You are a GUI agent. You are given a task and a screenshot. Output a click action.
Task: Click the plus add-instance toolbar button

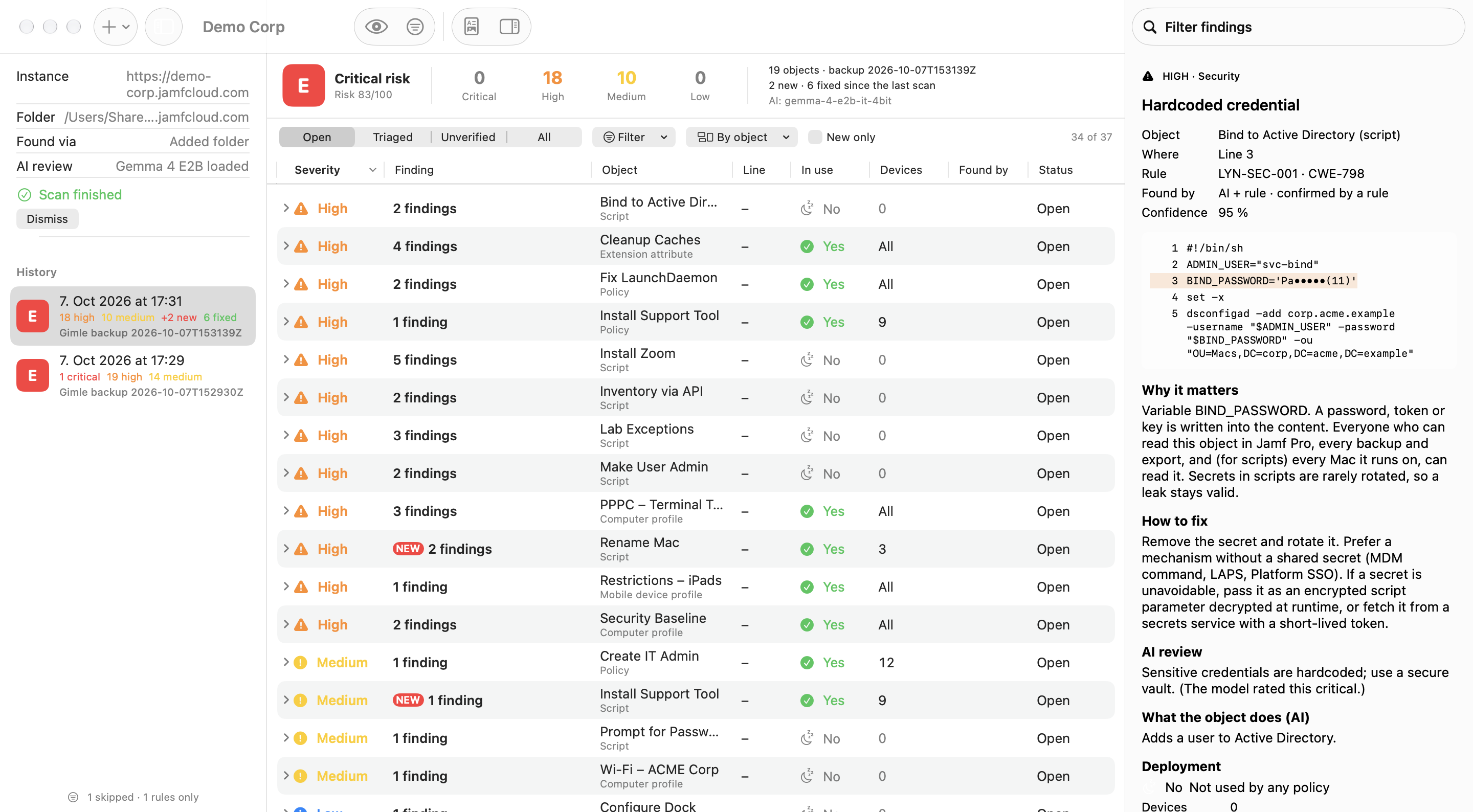click(115, 26)
